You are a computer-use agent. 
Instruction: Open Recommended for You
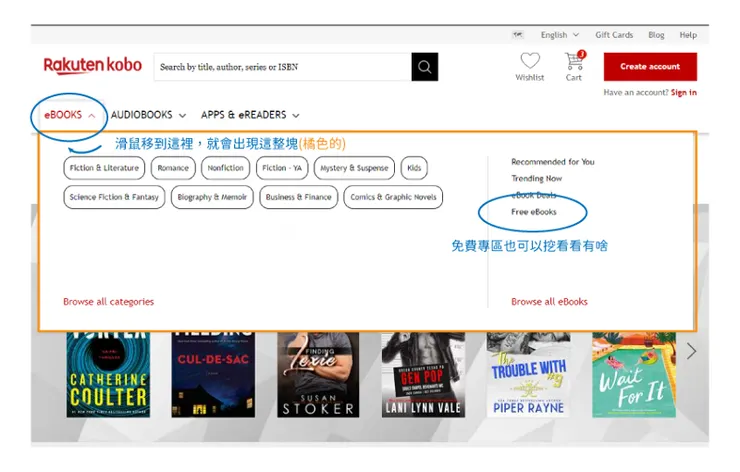tap(553, 162)
